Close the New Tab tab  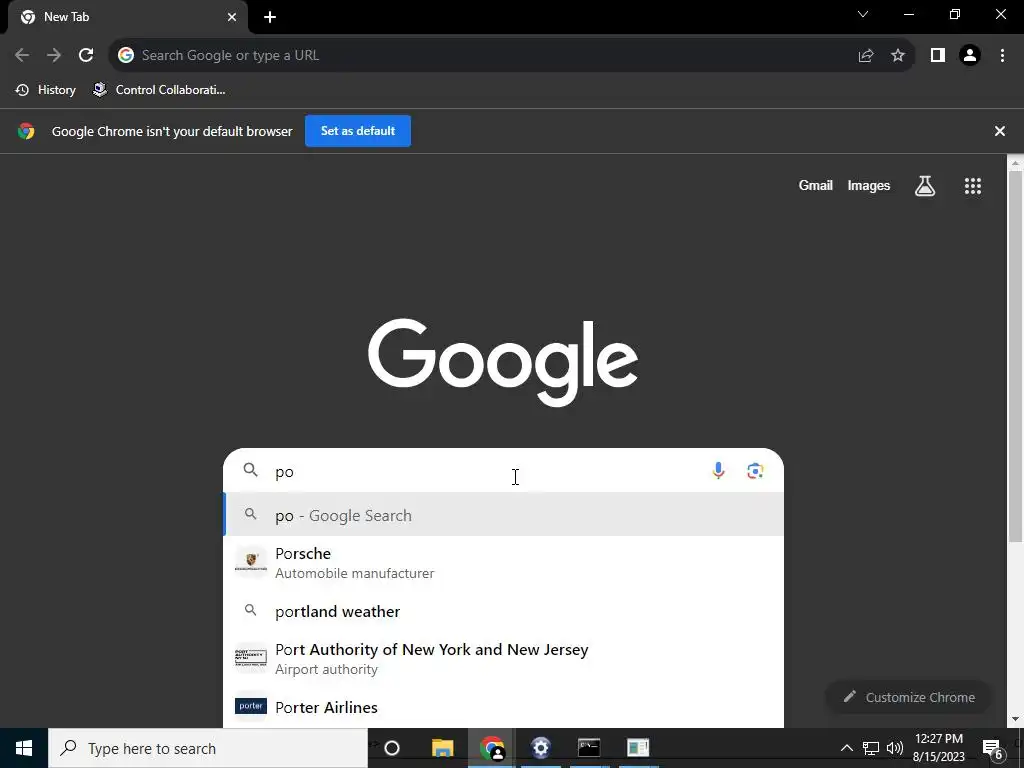click(232, 17)
